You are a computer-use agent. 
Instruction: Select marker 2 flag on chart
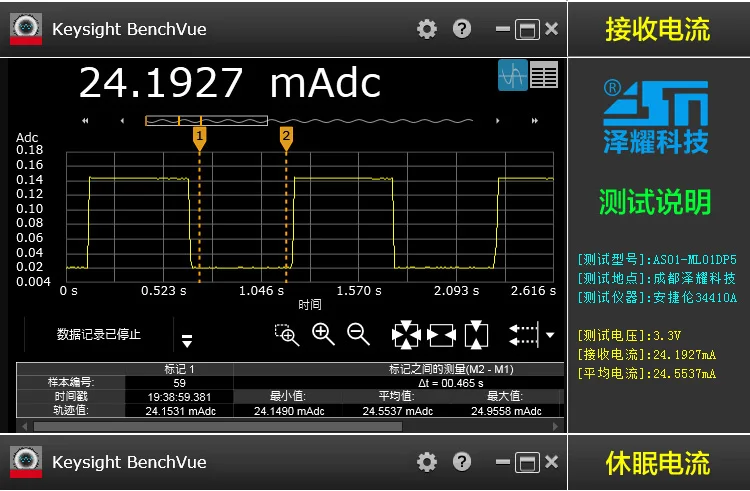click(286, 139)
